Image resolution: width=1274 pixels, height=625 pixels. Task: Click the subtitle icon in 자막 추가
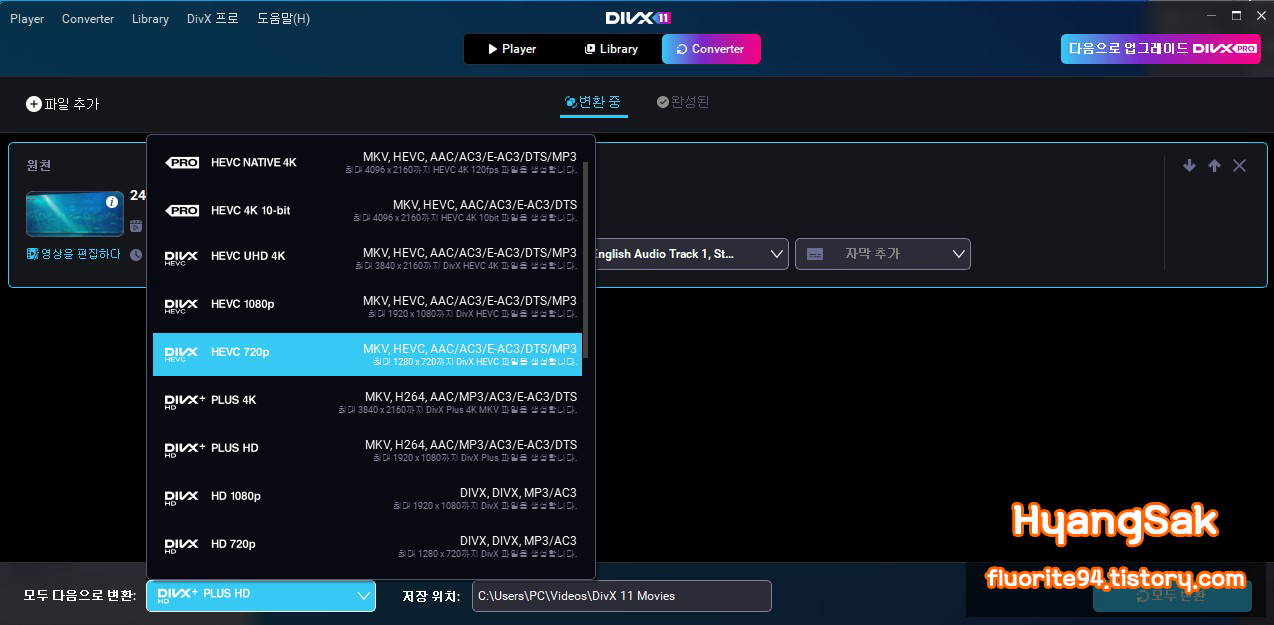point(816,254)
